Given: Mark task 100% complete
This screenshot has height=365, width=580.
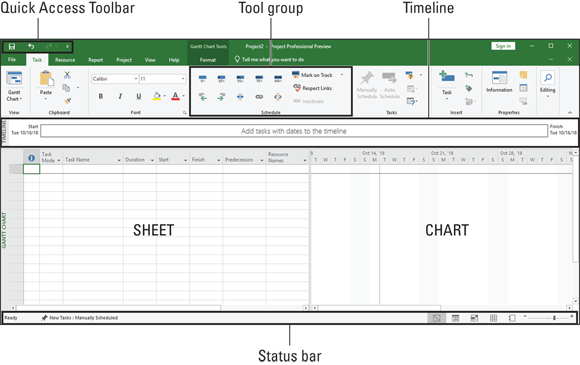Looking at the screenshot, I should coord(278,78).
